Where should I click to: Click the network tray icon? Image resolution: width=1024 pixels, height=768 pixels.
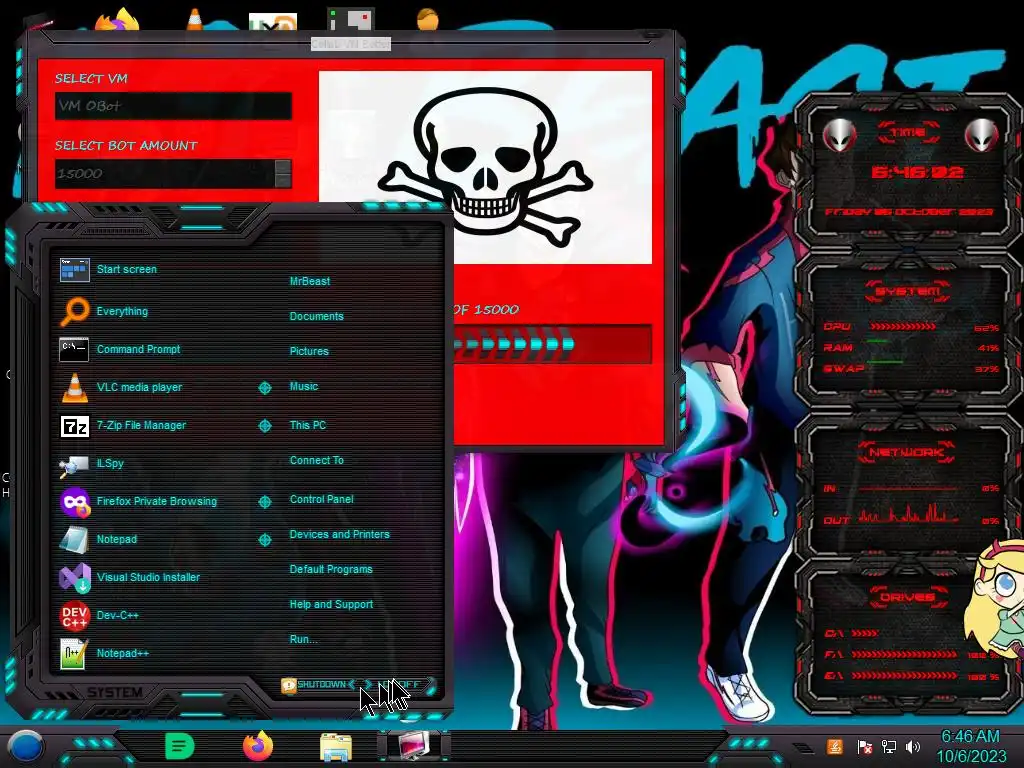coord(889,746)
